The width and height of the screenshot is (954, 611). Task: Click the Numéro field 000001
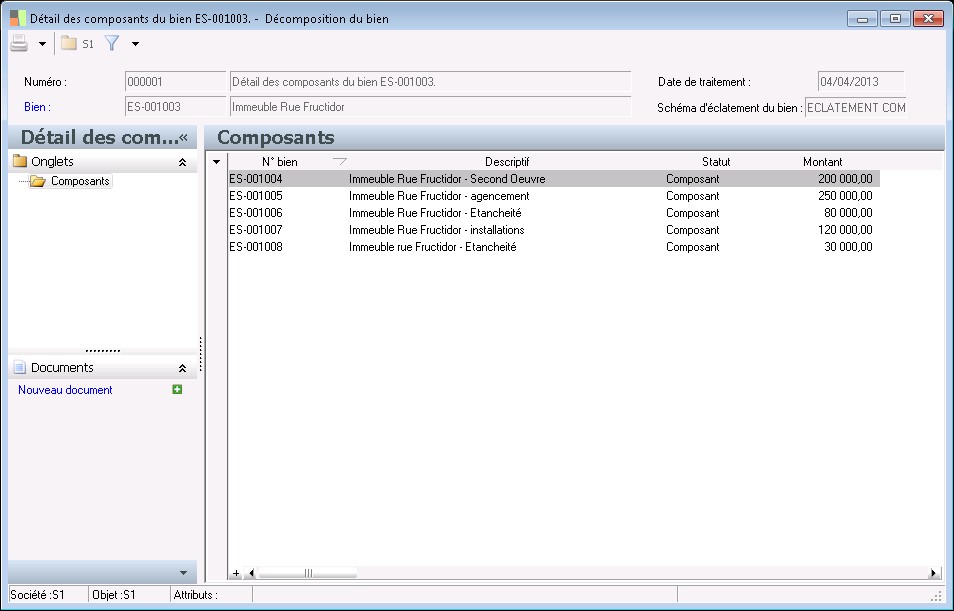pyautogui.click(x=175, y=82)
